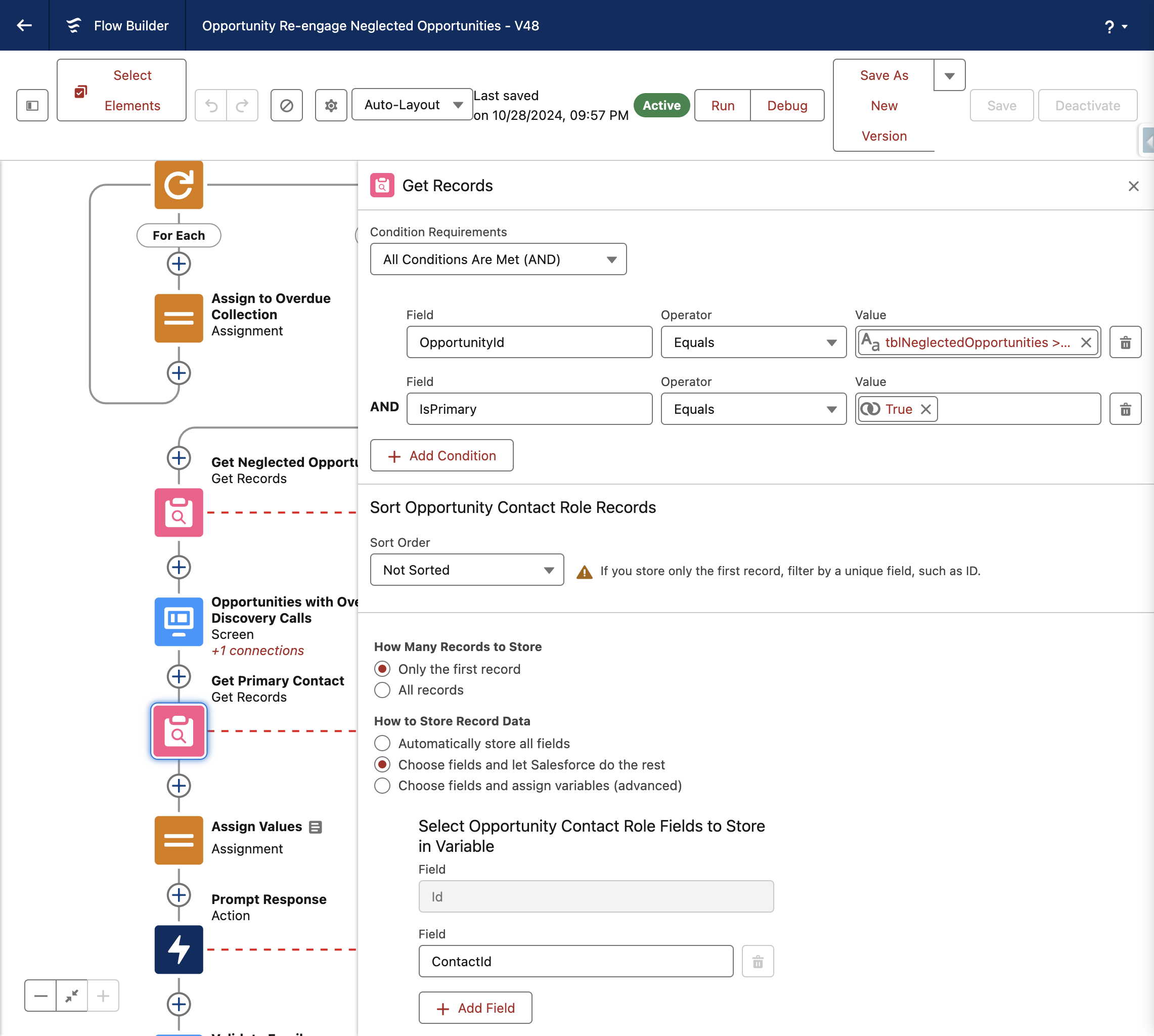1154x1036 pixels.
Task: Select Automatically store all fields
Action: (x=382, y=744)
